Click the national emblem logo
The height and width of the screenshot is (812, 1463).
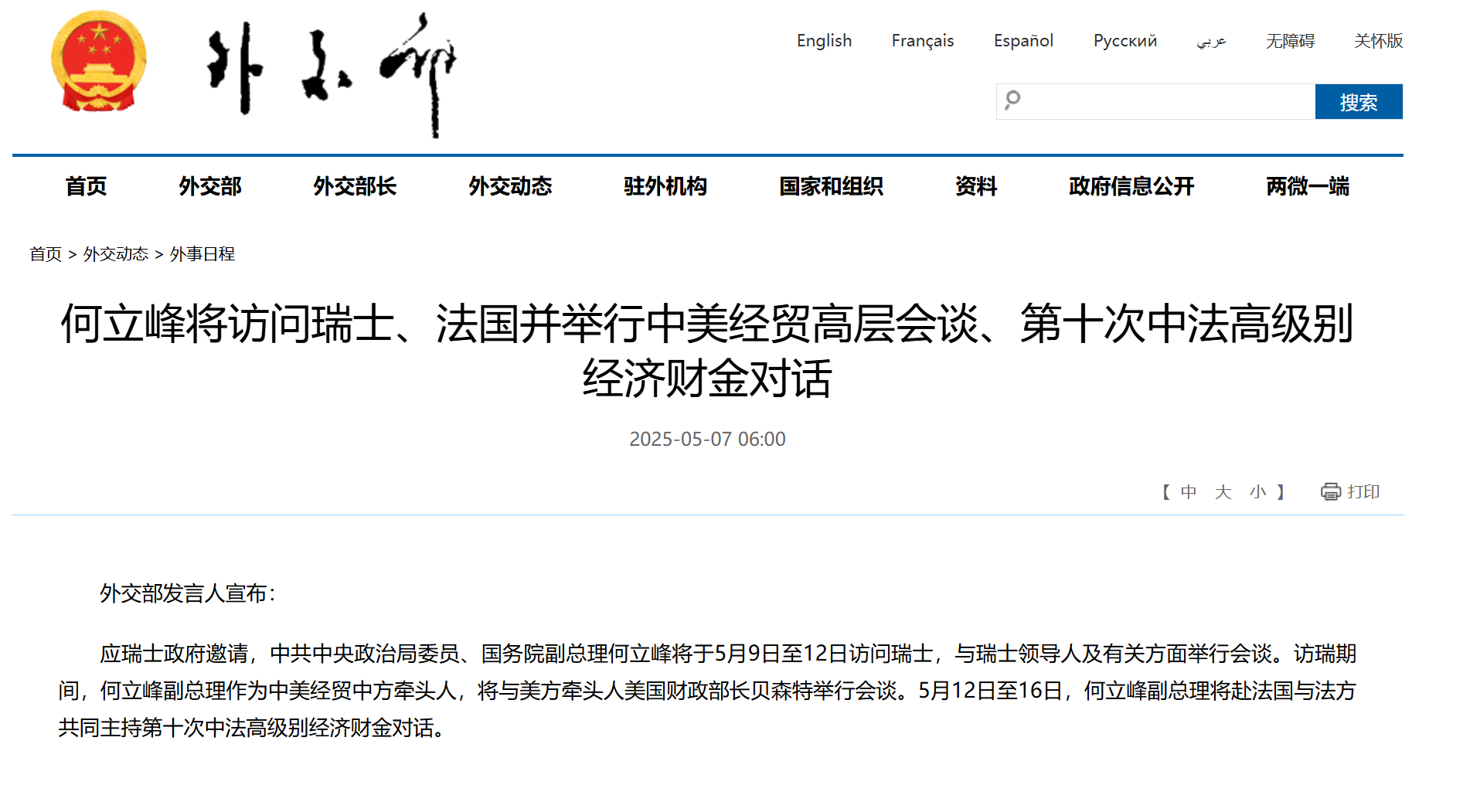[98, 62]
